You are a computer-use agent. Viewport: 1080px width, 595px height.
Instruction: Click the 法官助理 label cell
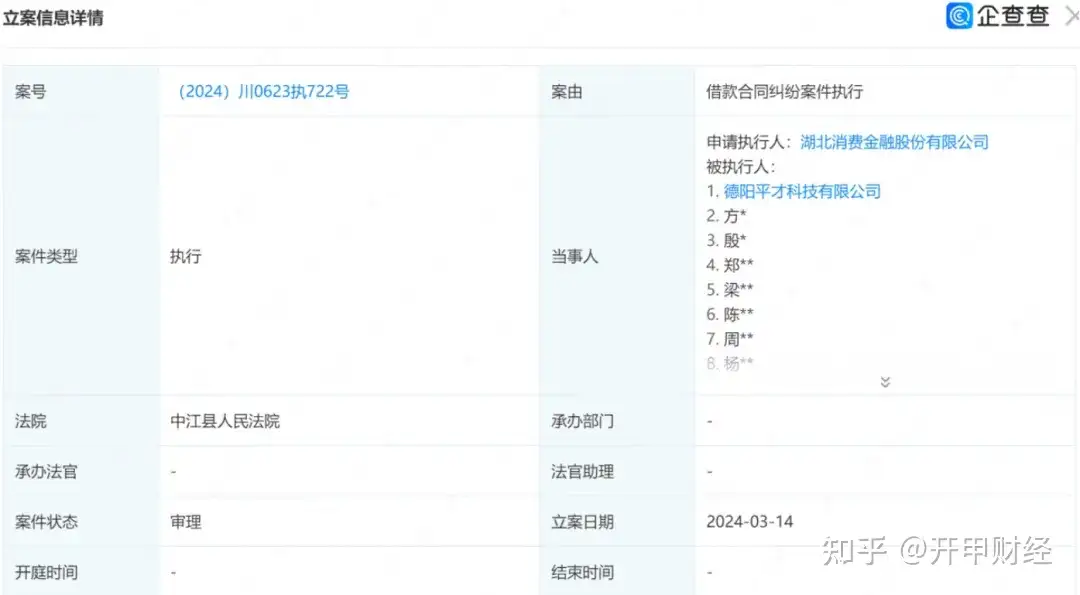(616, 472)
